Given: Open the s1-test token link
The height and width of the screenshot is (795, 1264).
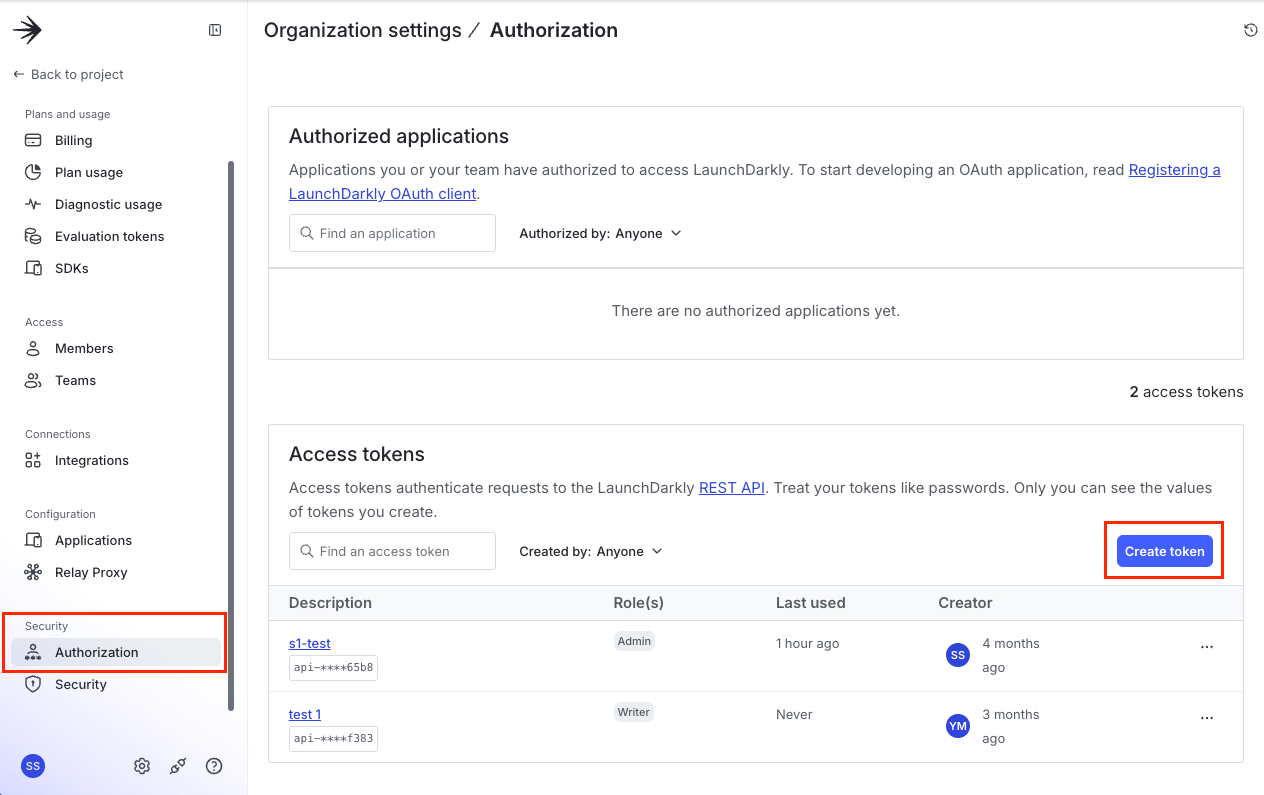Looking at the screenshot, I should 310,643.
